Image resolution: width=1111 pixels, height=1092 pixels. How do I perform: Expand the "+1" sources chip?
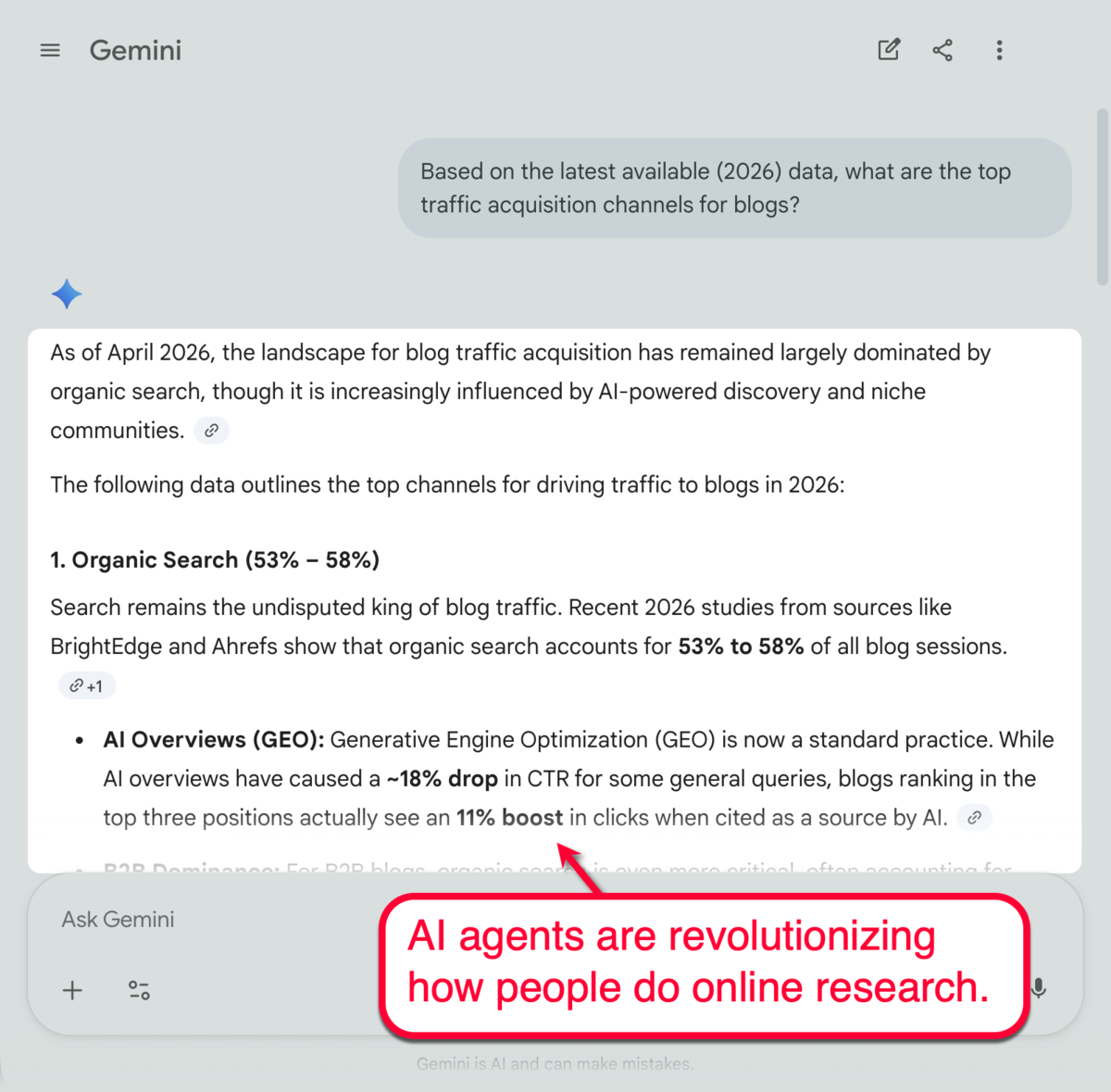click(x=87, y=686)
